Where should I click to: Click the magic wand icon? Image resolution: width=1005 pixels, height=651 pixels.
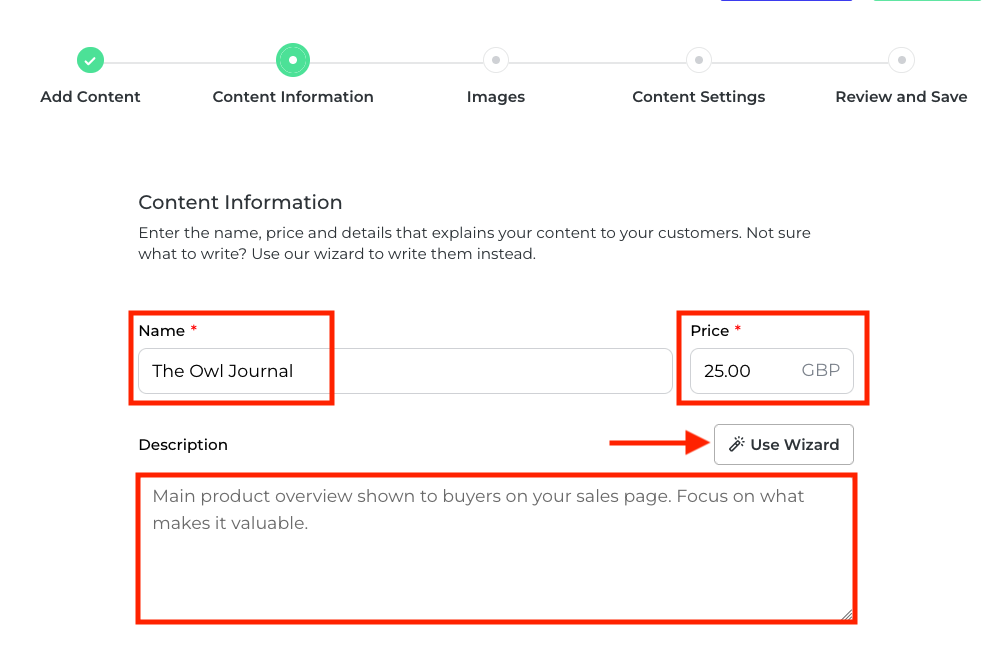(x=737, y=445)
